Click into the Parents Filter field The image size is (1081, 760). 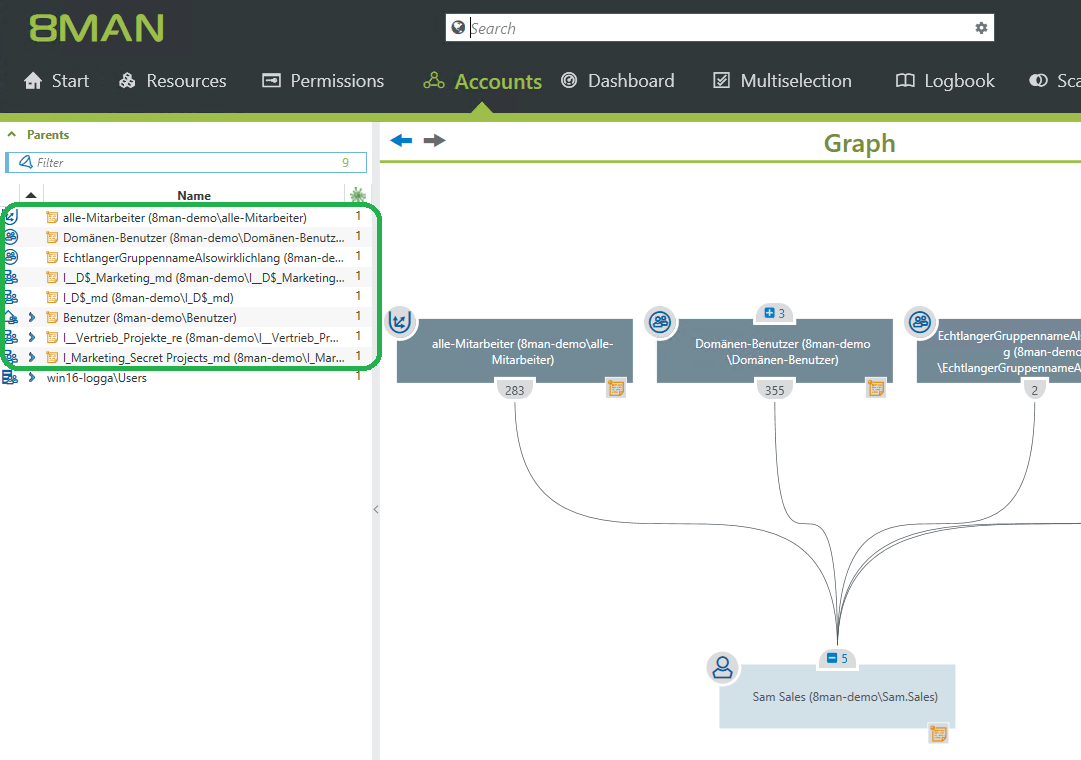[x=186, y=163]
